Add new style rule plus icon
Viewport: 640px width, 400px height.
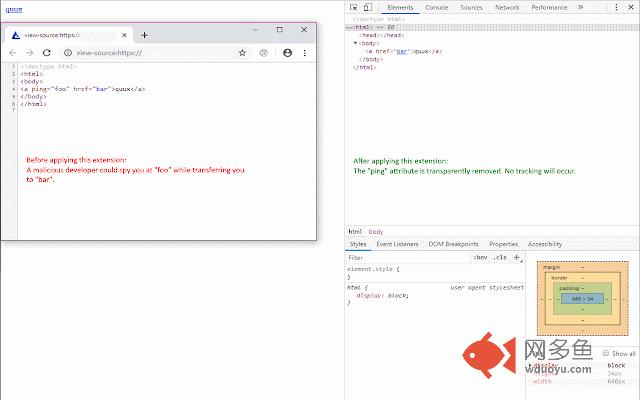(517, 257)
